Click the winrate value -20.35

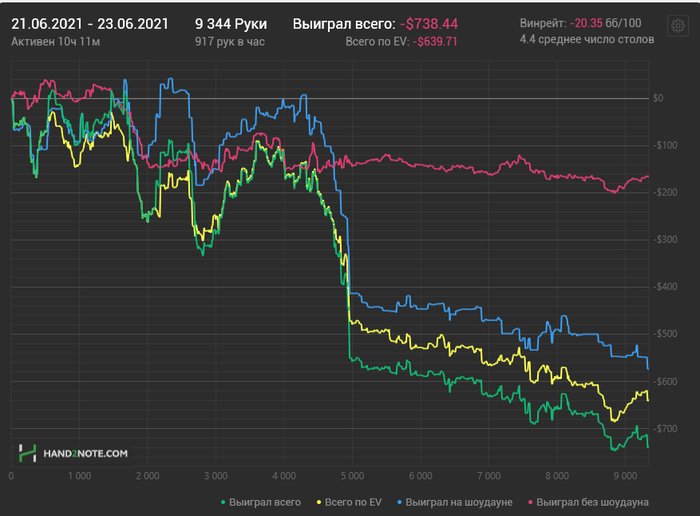pyautogui.click(x=586, y=23)
